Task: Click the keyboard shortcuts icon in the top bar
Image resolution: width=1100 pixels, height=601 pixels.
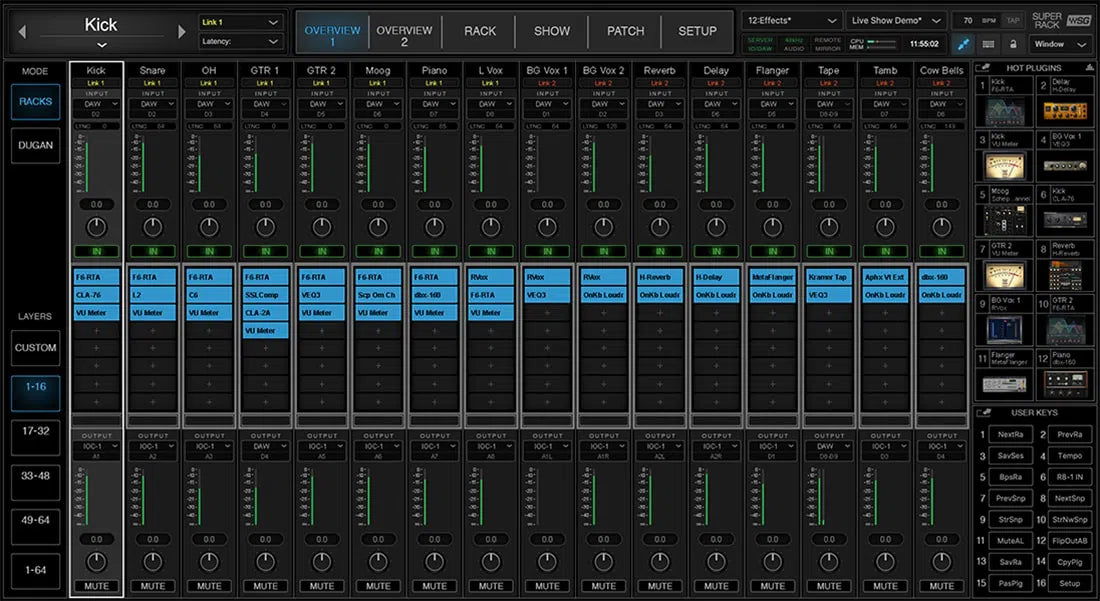Action: (x=990, y=44)
